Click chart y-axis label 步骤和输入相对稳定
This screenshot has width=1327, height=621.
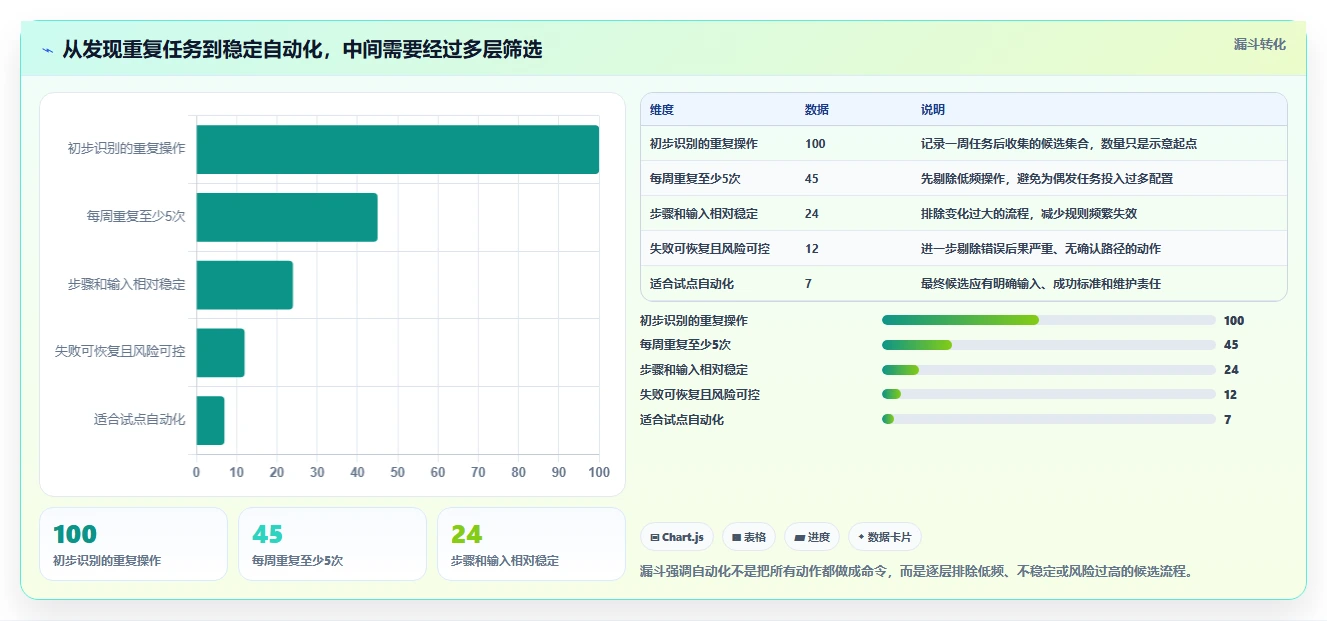pos(127,285)
